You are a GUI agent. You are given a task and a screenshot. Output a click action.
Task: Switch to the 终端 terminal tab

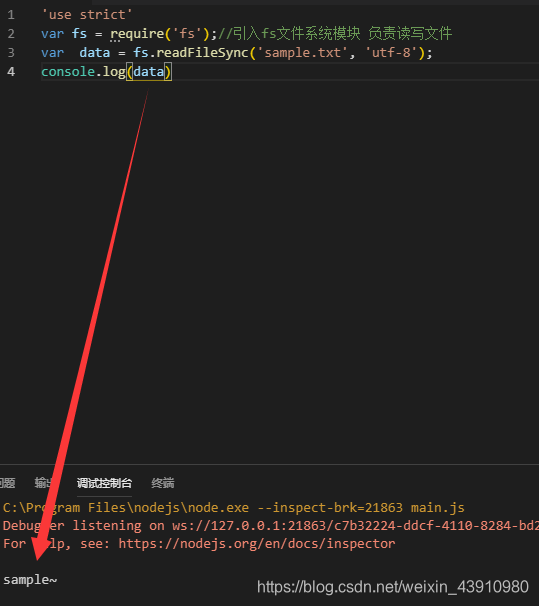163,483
